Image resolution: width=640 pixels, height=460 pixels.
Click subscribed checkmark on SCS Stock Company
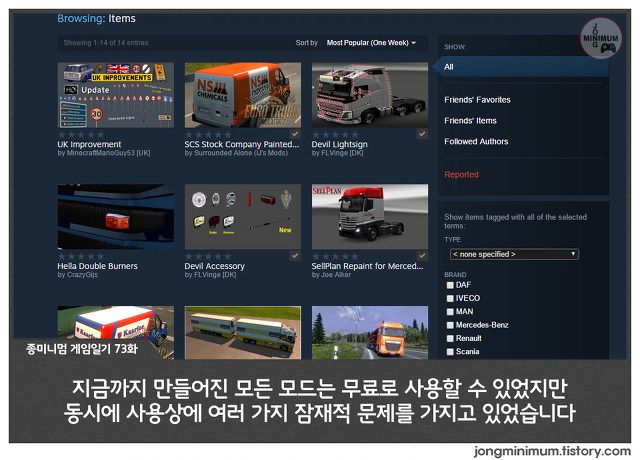(x=295, y=134)
